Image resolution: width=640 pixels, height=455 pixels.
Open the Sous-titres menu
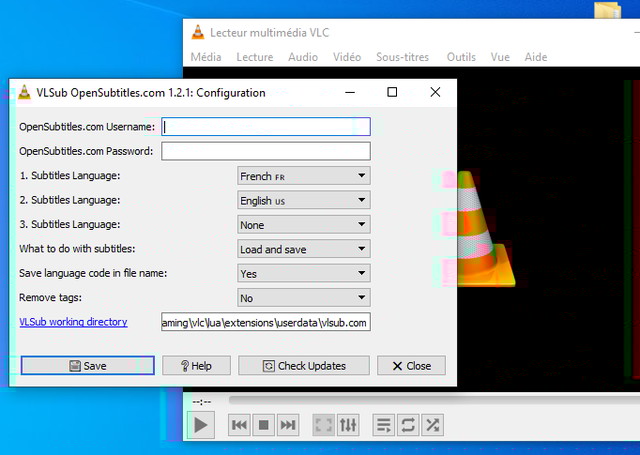(x=402, y=57)
